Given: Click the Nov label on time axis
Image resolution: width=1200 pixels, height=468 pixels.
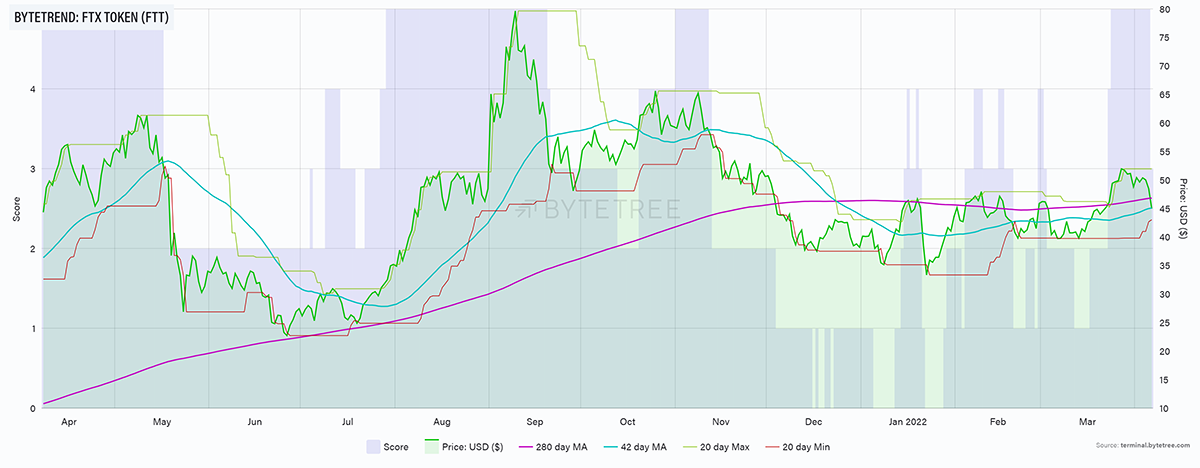Looking at the screenshot, I should coord(721,422).
